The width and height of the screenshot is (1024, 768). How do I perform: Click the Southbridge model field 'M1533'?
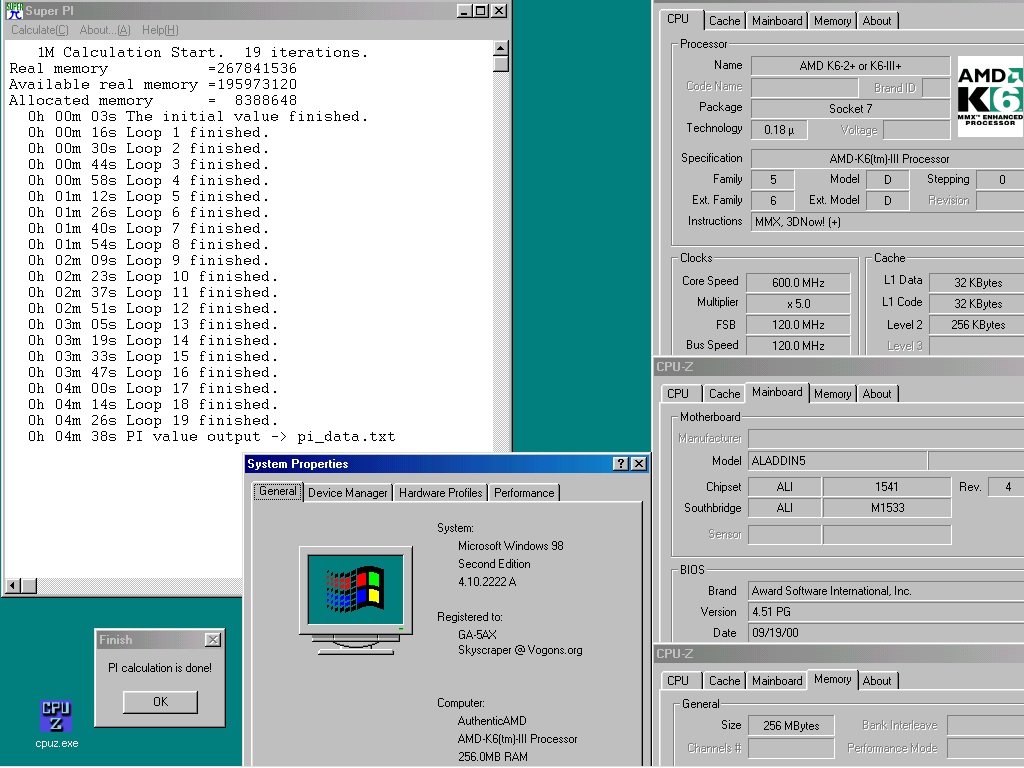(887, 508)
